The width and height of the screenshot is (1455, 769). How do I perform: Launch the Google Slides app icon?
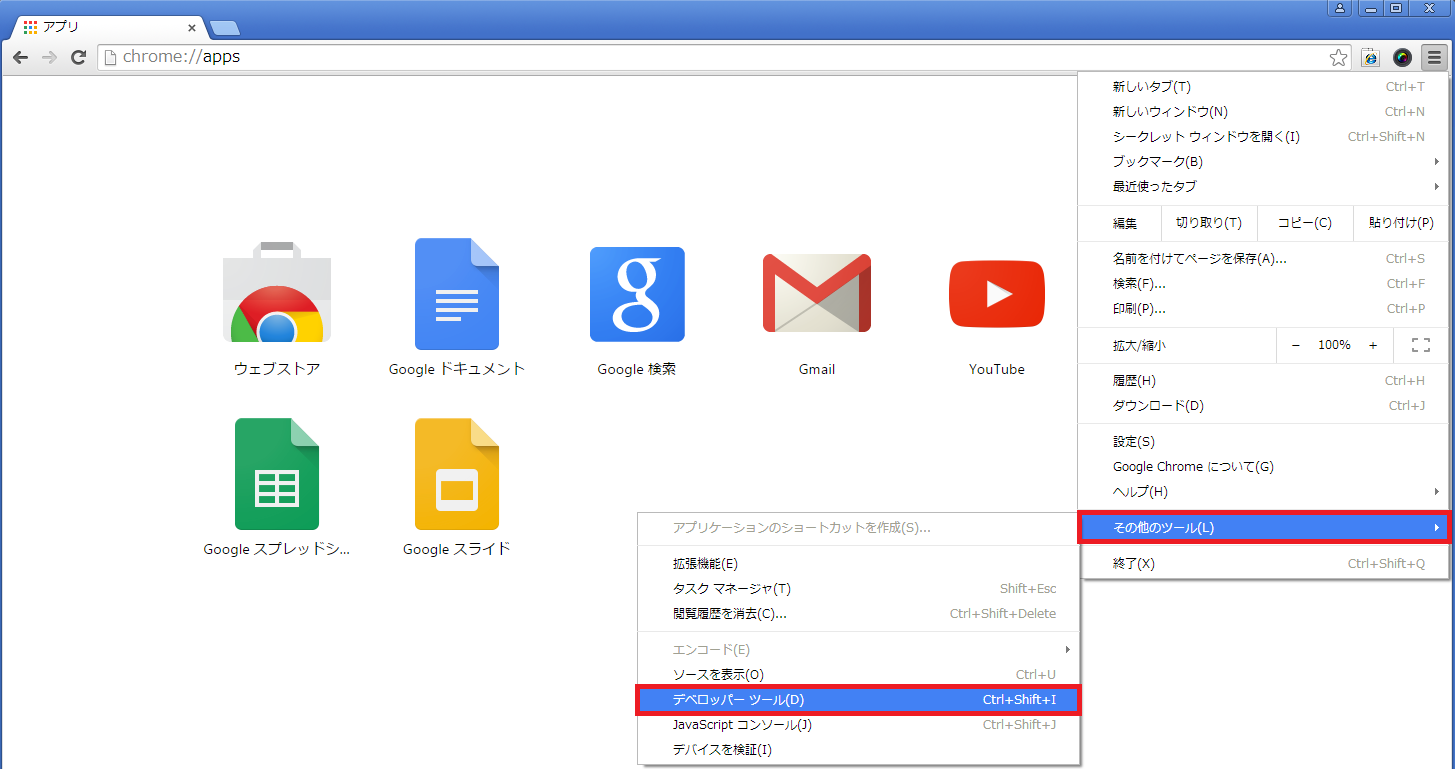tap(457, 473)
